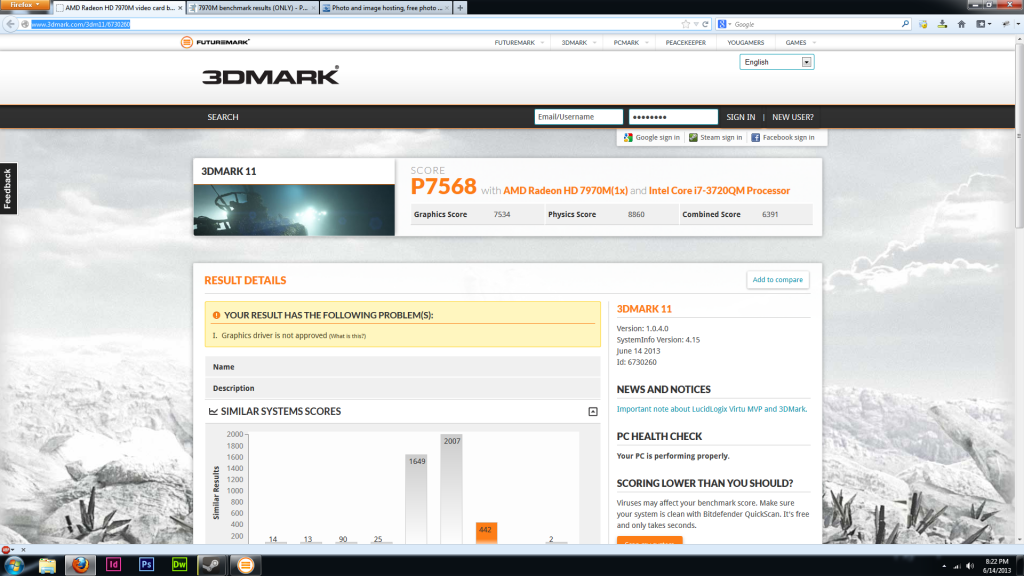Click the 3DMARK main logo
Screen dimensions: 1024x576
coord(270,76)
